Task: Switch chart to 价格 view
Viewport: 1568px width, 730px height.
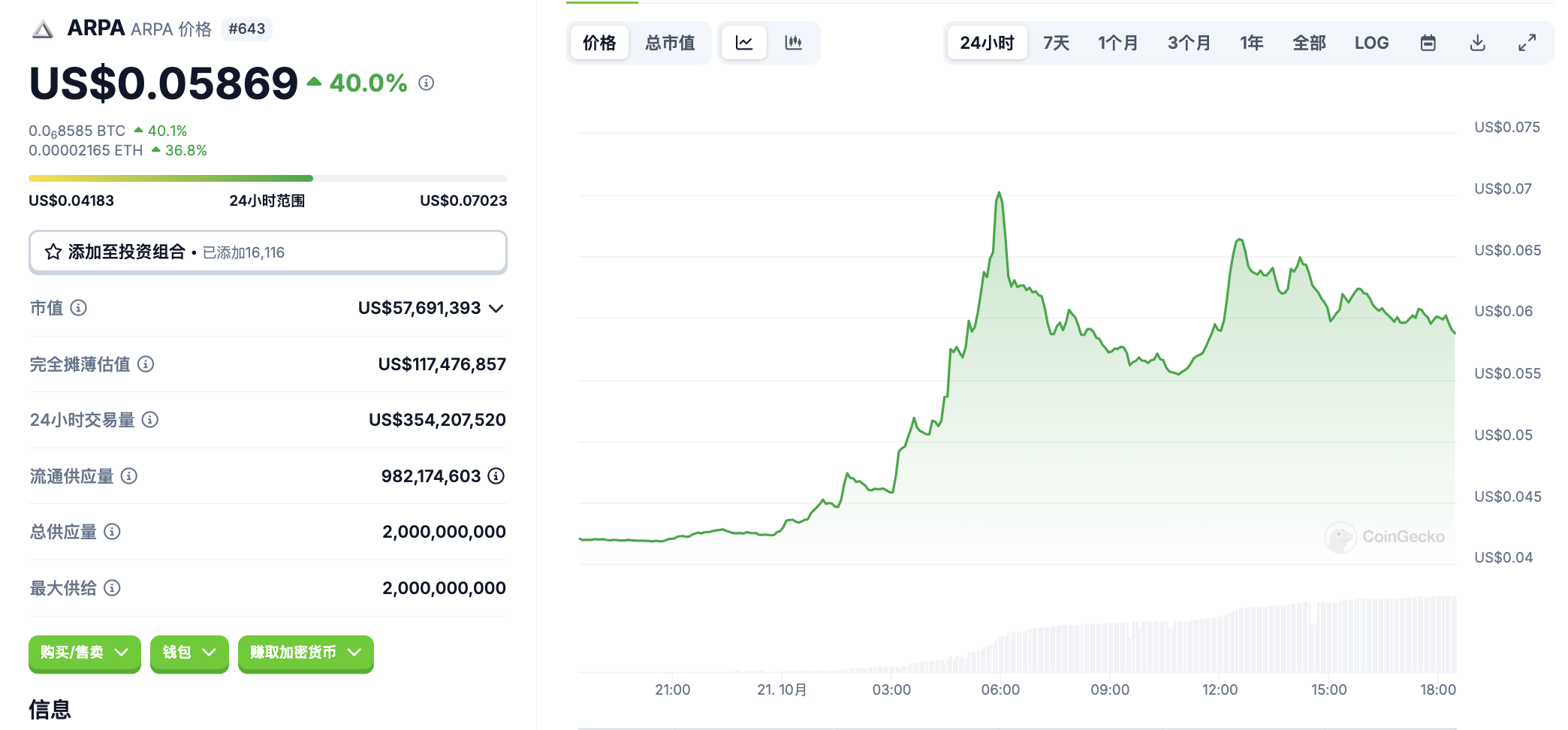Action: (x=599, y=43)
